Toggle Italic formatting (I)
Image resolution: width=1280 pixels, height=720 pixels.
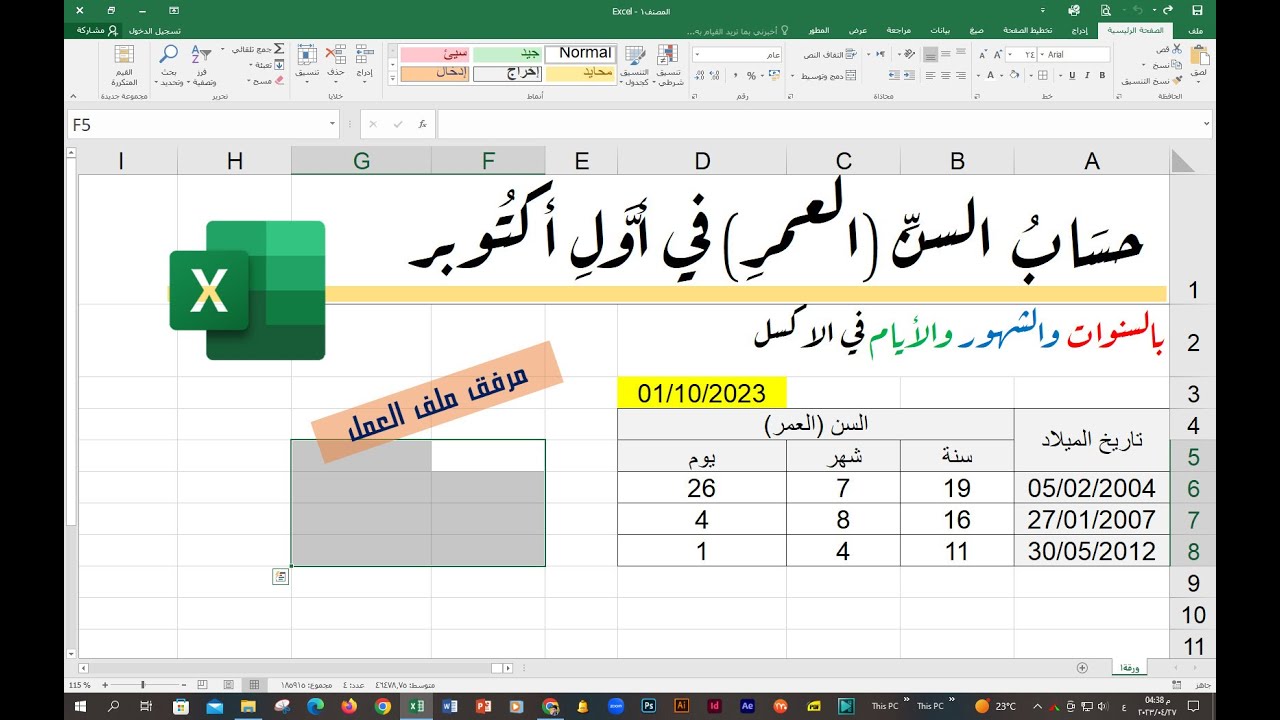(1087, 75)
